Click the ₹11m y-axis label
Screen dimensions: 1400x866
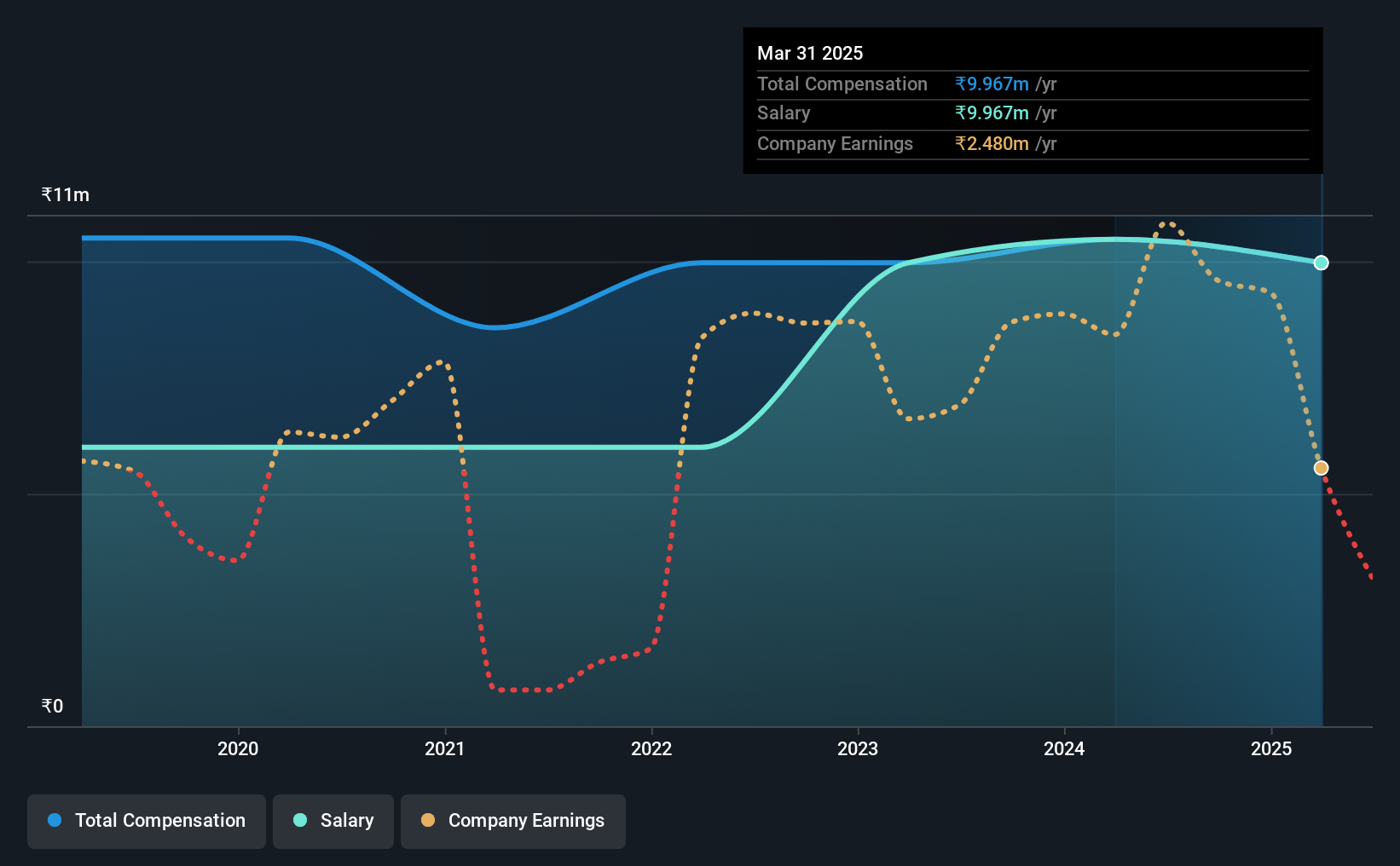(66, 194)
